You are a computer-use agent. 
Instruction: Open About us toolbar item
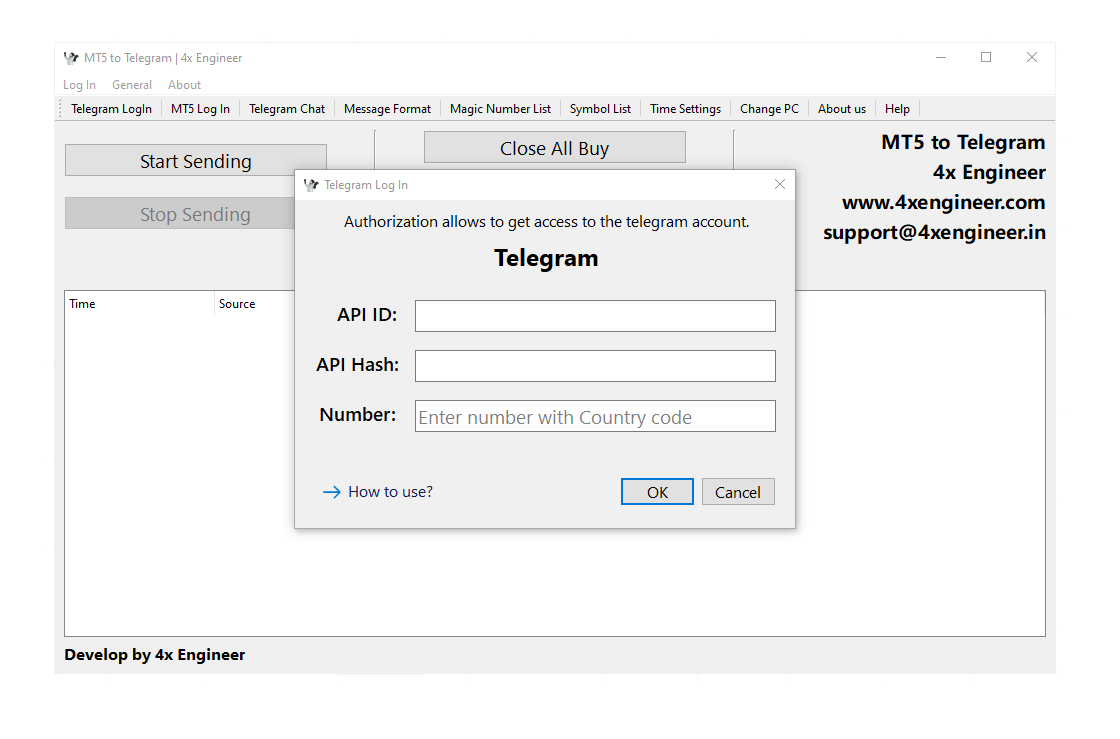pyautogui.click(x=841, y=109)
